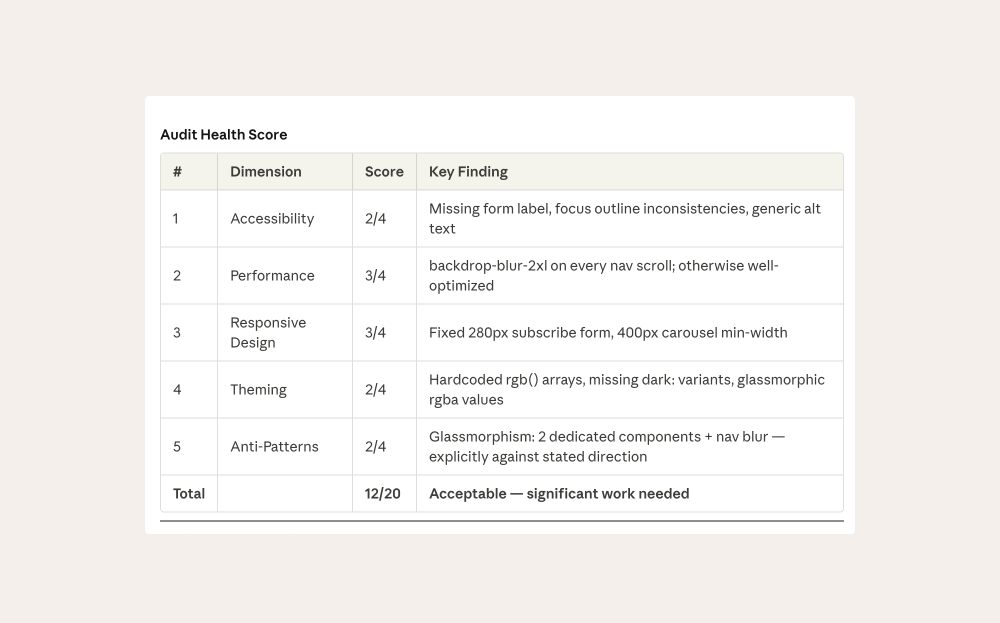Click the Responsive Design cell
Image resolution: width=1000 pixels, height=623 pixels.
[268, 332]
